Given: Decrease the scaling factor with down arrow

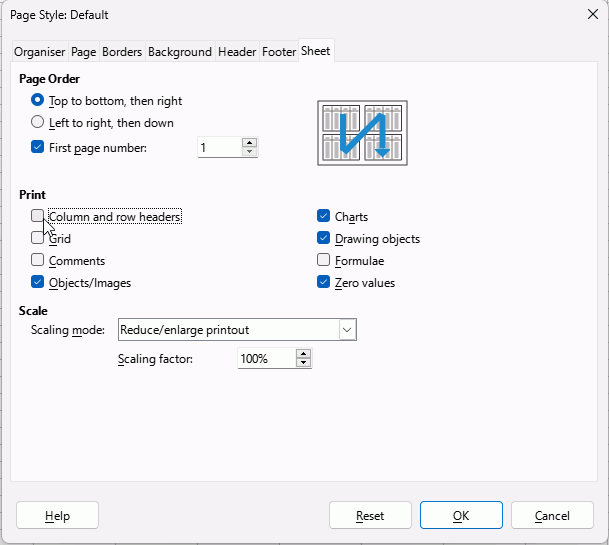Looking at the screenshot, I should click(303, 363).
